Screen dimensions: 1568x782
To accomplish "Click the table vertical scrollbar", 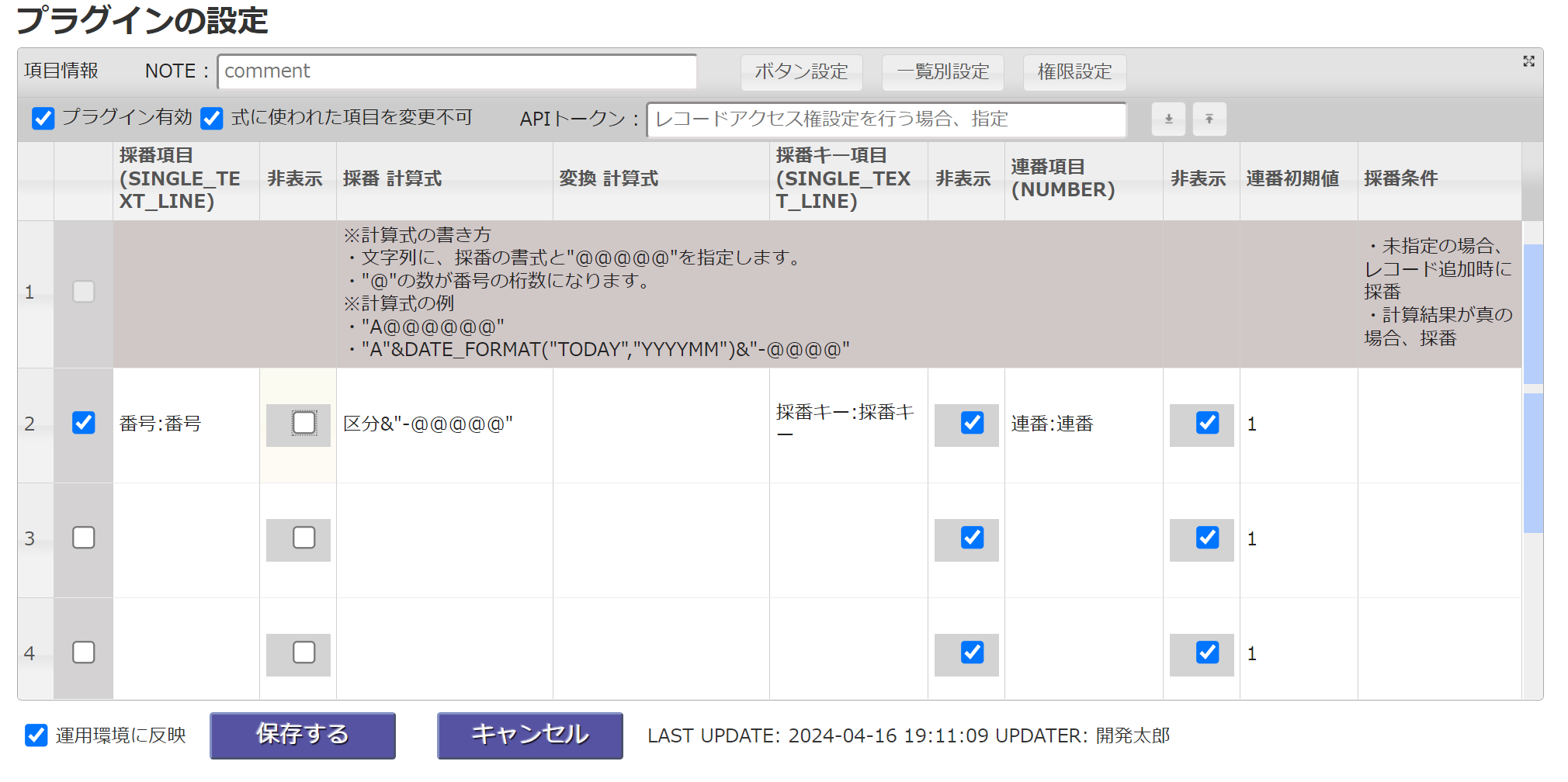I will (1533, 460).
